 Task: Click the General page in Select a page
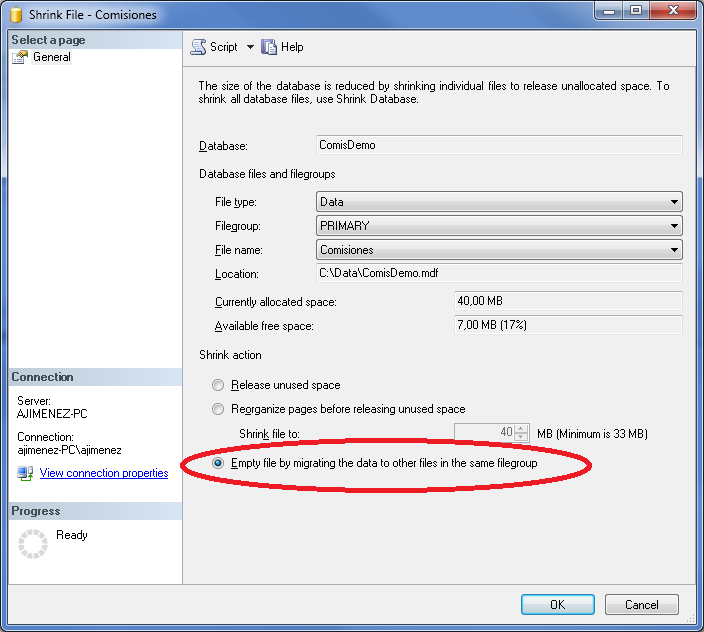[52, 57]
